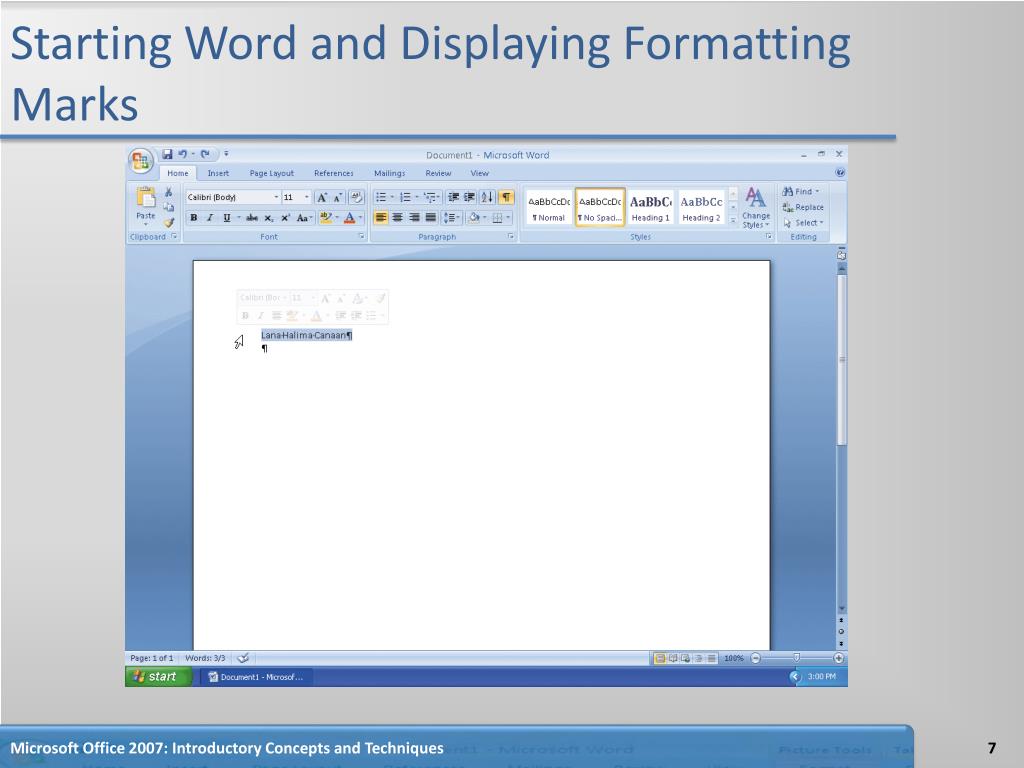The image size is (1024, 768).
Task: Clear formatting from selected text
Action: [x=357, y=197]
